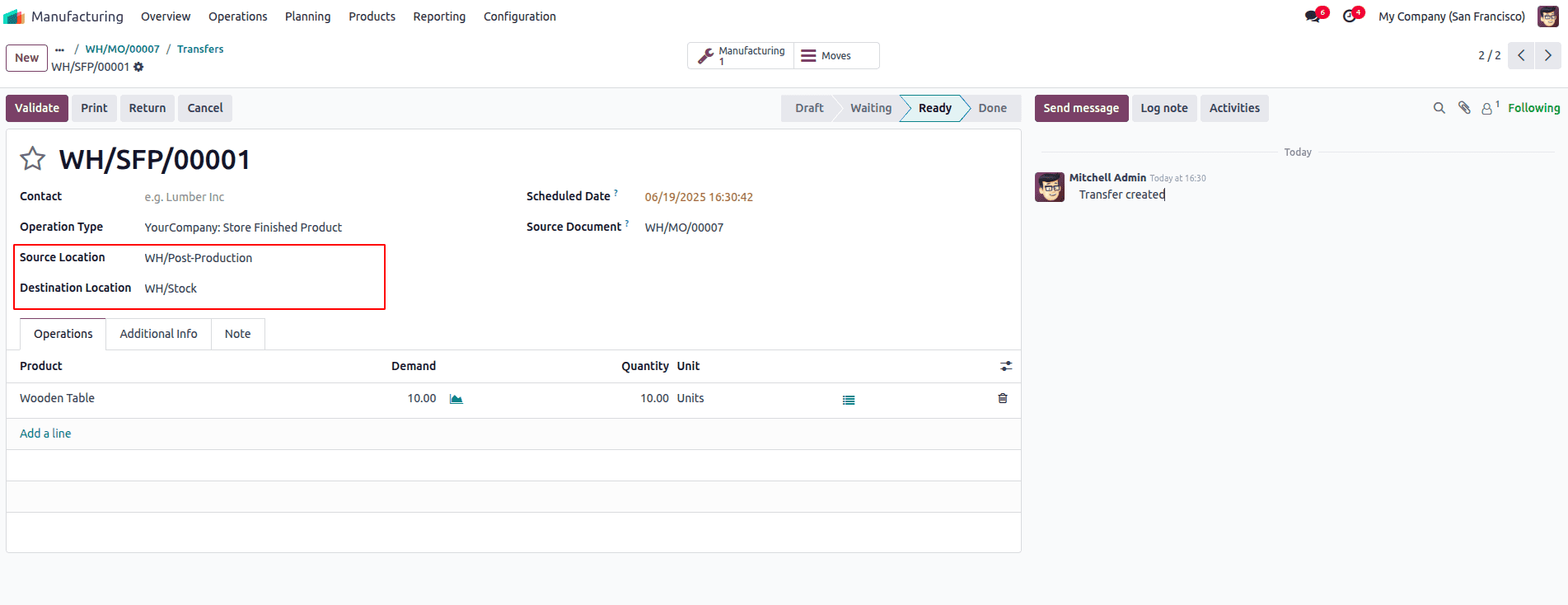Open the activities clock icon in the top bar

pyautogui.click(x=1350, y=16)
